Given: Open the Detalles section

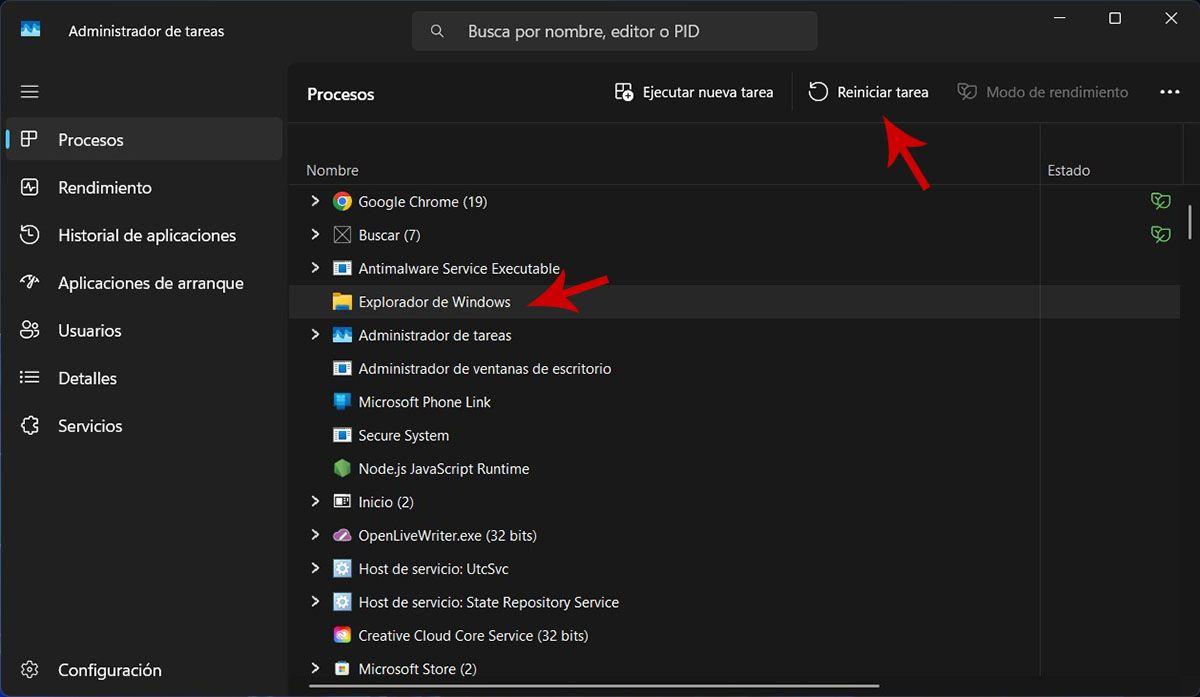Looking at the screenshot, I should click(144, 378).
